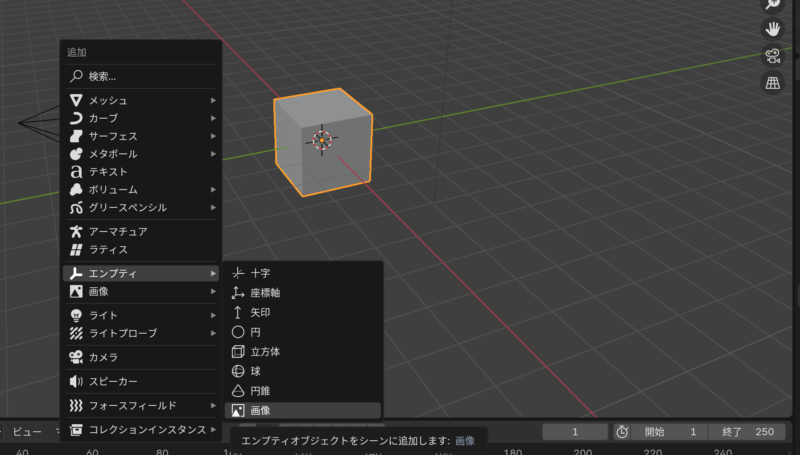
Task: Add a Text (テキスト) object
Action: (x=141, y=172)
